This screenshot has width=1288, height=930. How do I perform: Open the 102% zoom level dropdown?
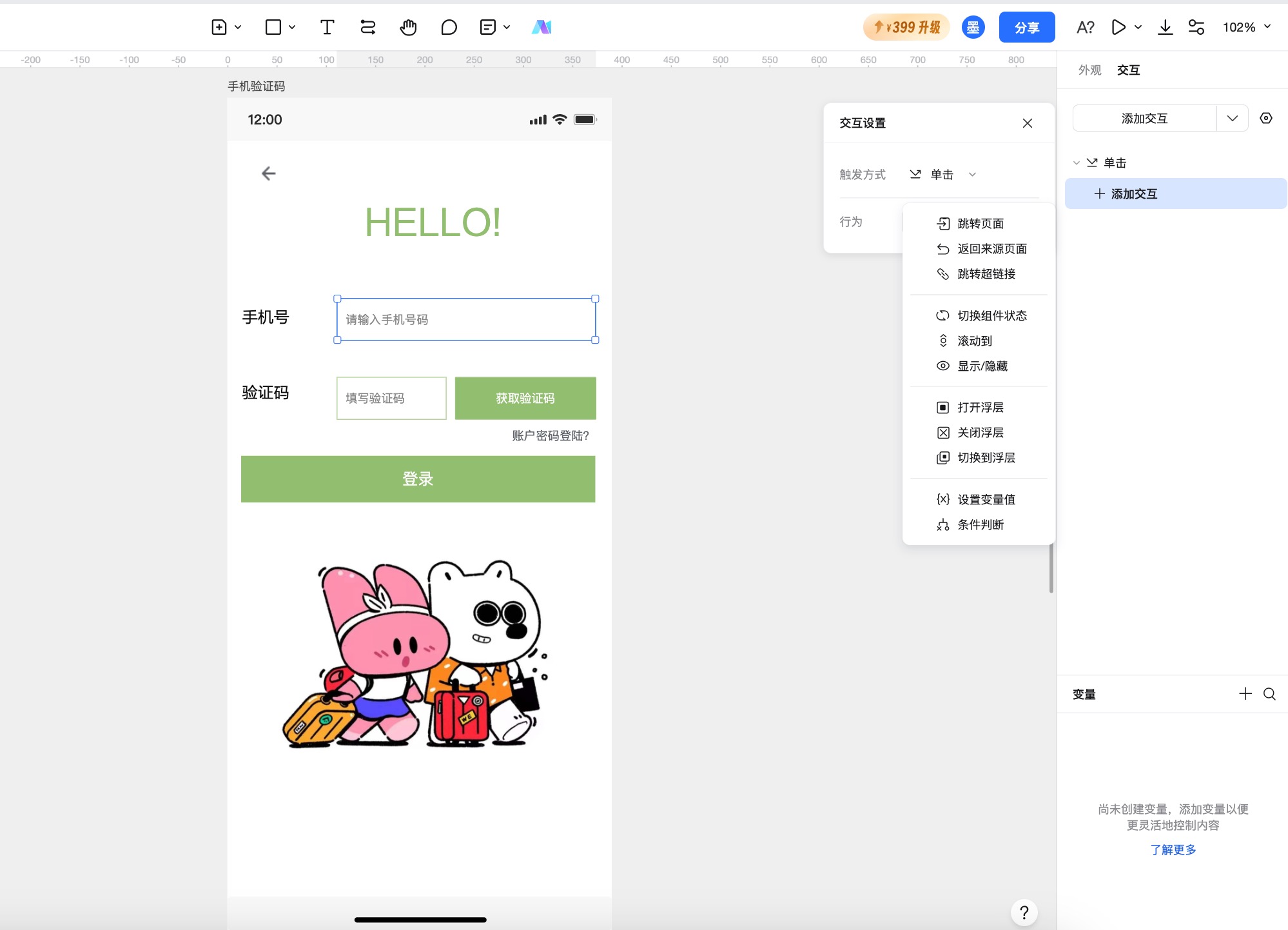[1246, 27]
